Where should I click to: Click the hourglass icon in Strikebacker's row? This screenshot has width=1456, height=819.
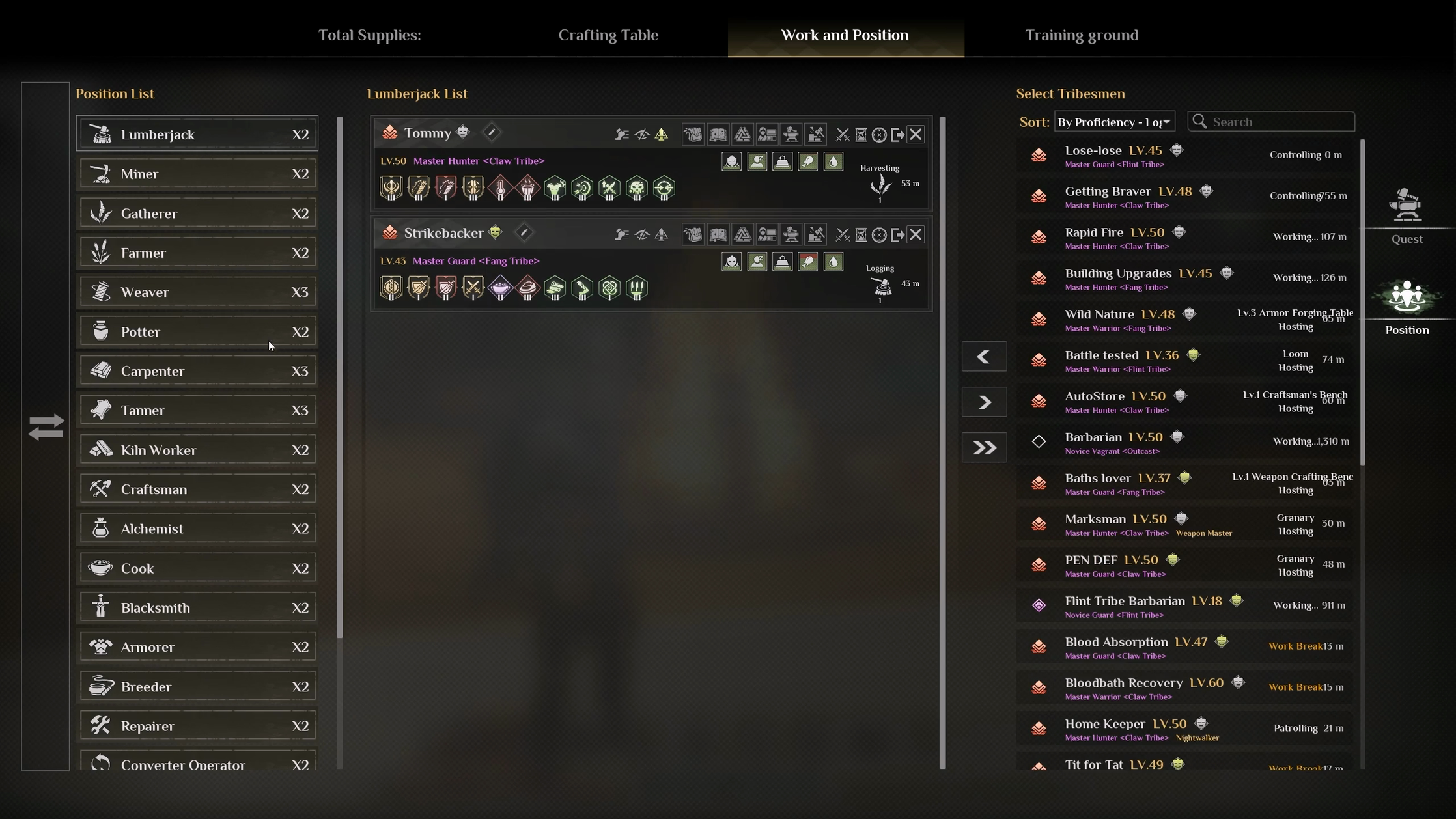[x=860, y=235]
